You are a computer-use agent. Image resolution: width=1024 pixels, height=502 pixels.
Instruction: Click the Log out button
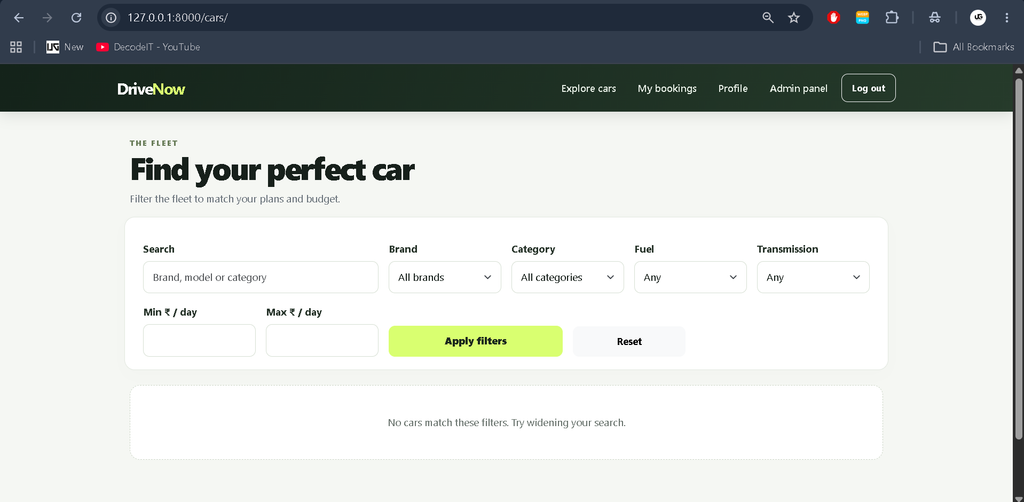(x=869, y=88)
